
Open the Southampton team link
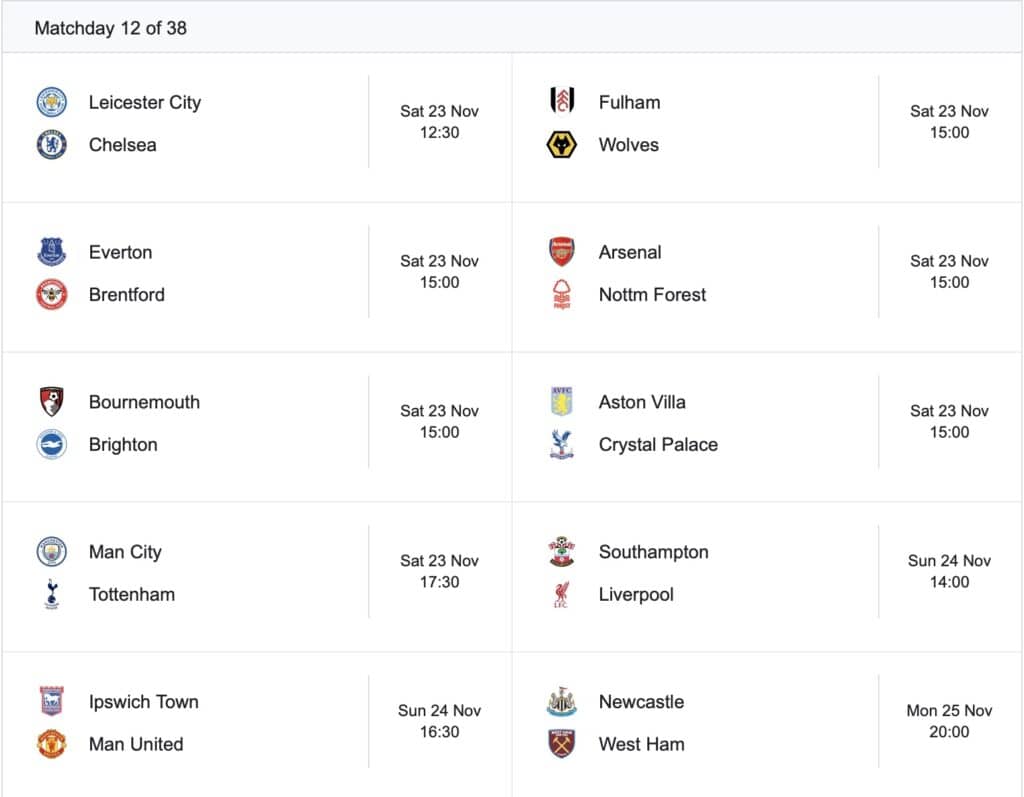point(653,552)
